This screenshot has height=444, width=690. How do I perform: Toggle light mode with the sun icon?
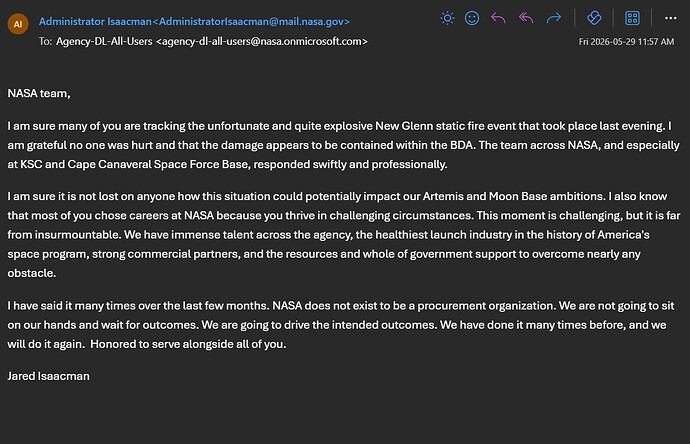(447, 18)
